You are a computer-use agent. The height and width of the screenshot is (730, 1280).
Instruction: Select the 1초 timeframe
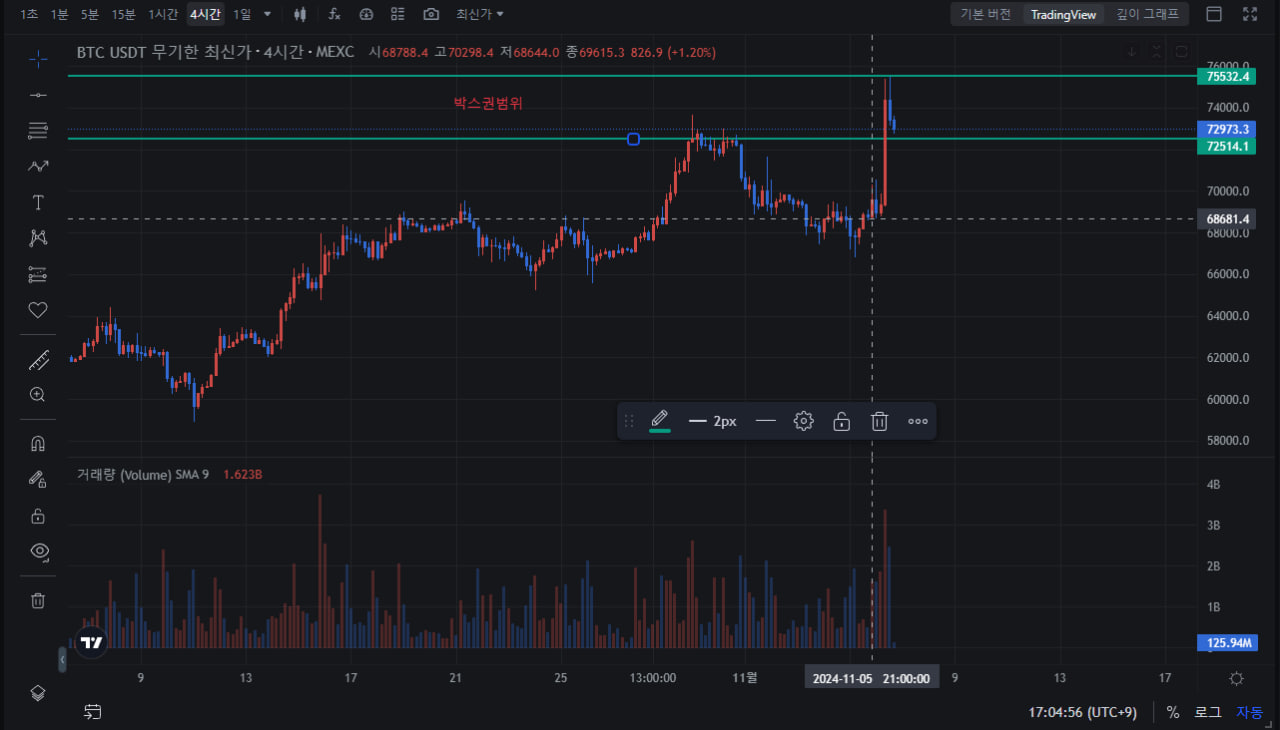click(x=29, y=14)
